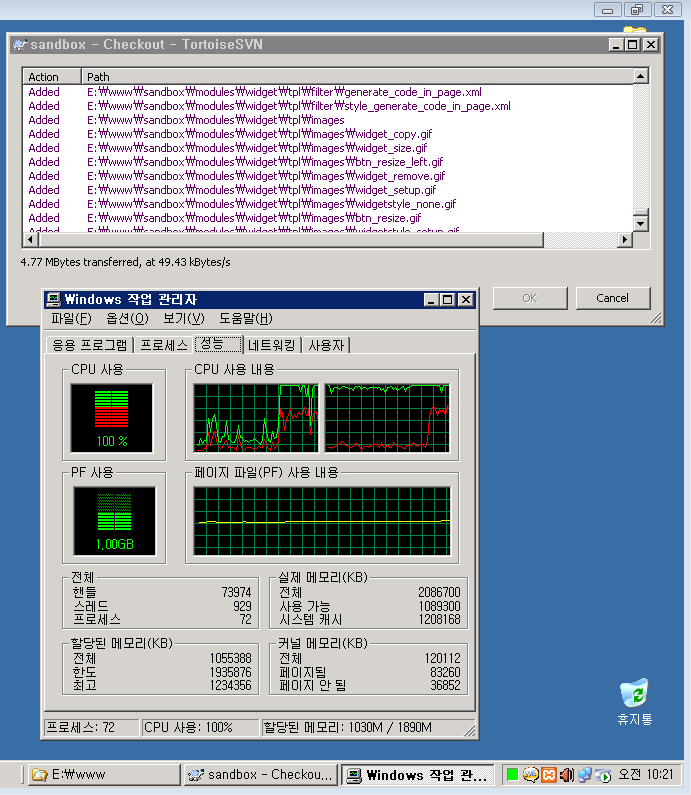Click the 핸들 count value 73974
The height and width of the screenshot is (795, 691).
(236, 592)
